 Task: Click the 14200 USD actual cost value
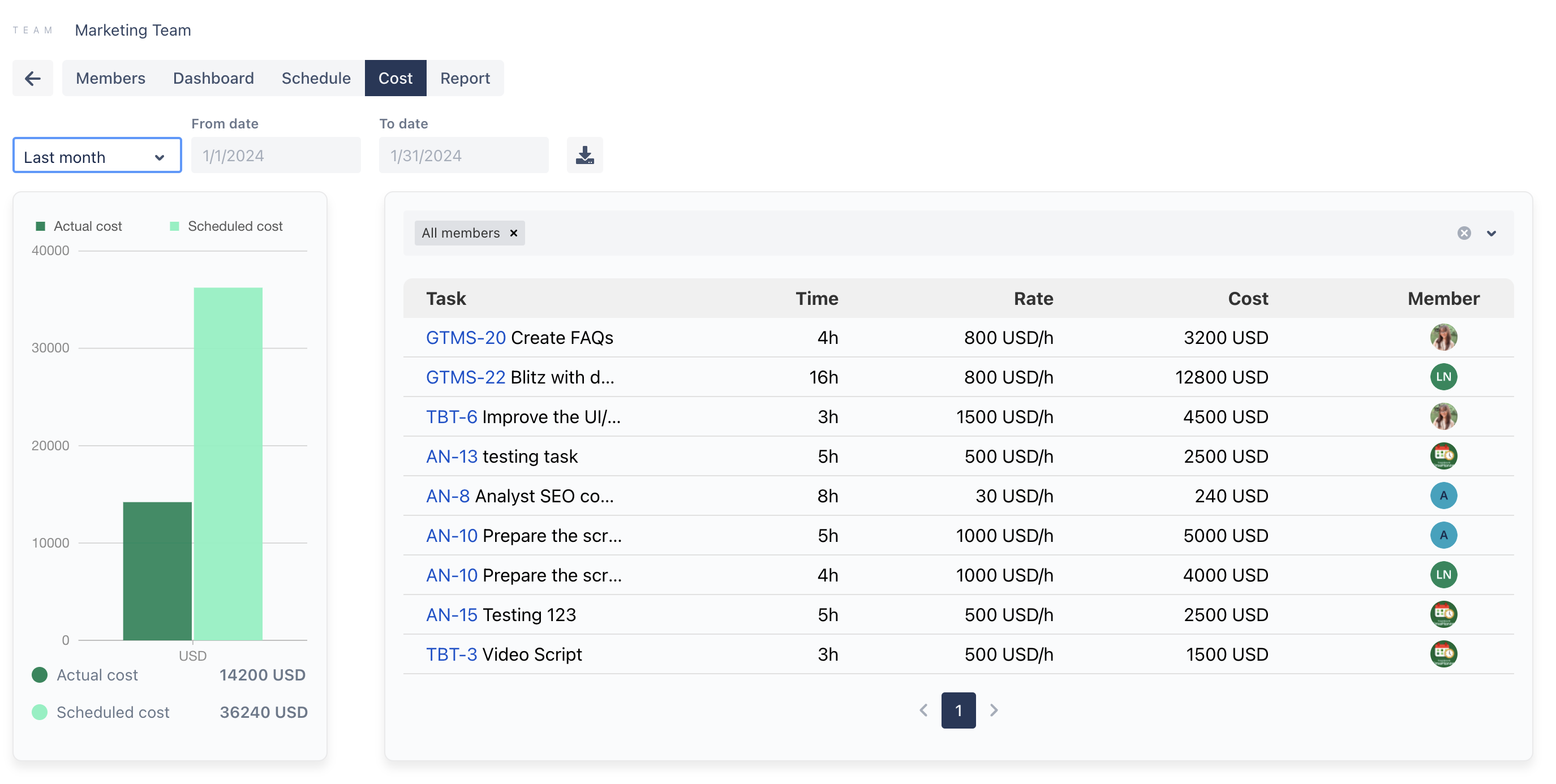262,675
